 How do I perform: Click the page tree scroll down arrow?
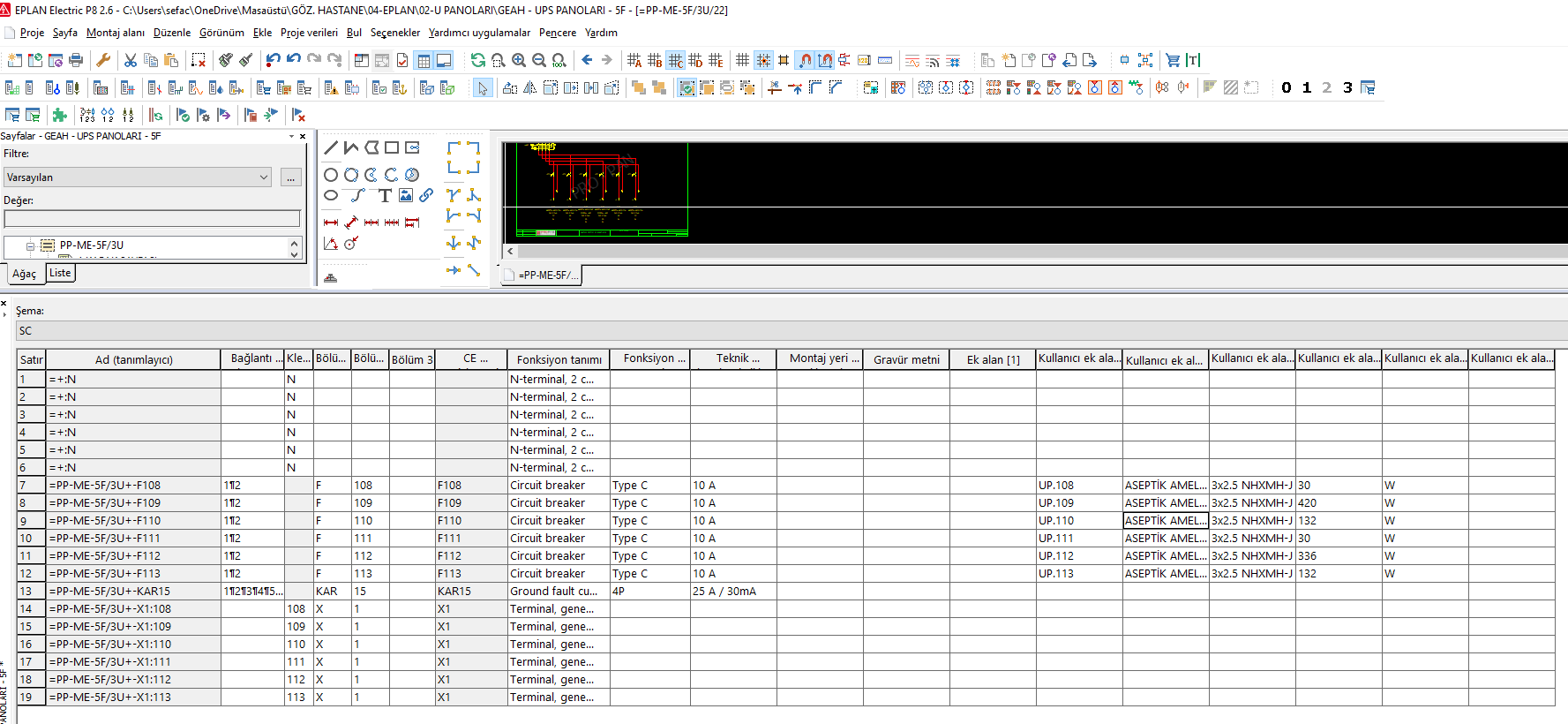294,254
